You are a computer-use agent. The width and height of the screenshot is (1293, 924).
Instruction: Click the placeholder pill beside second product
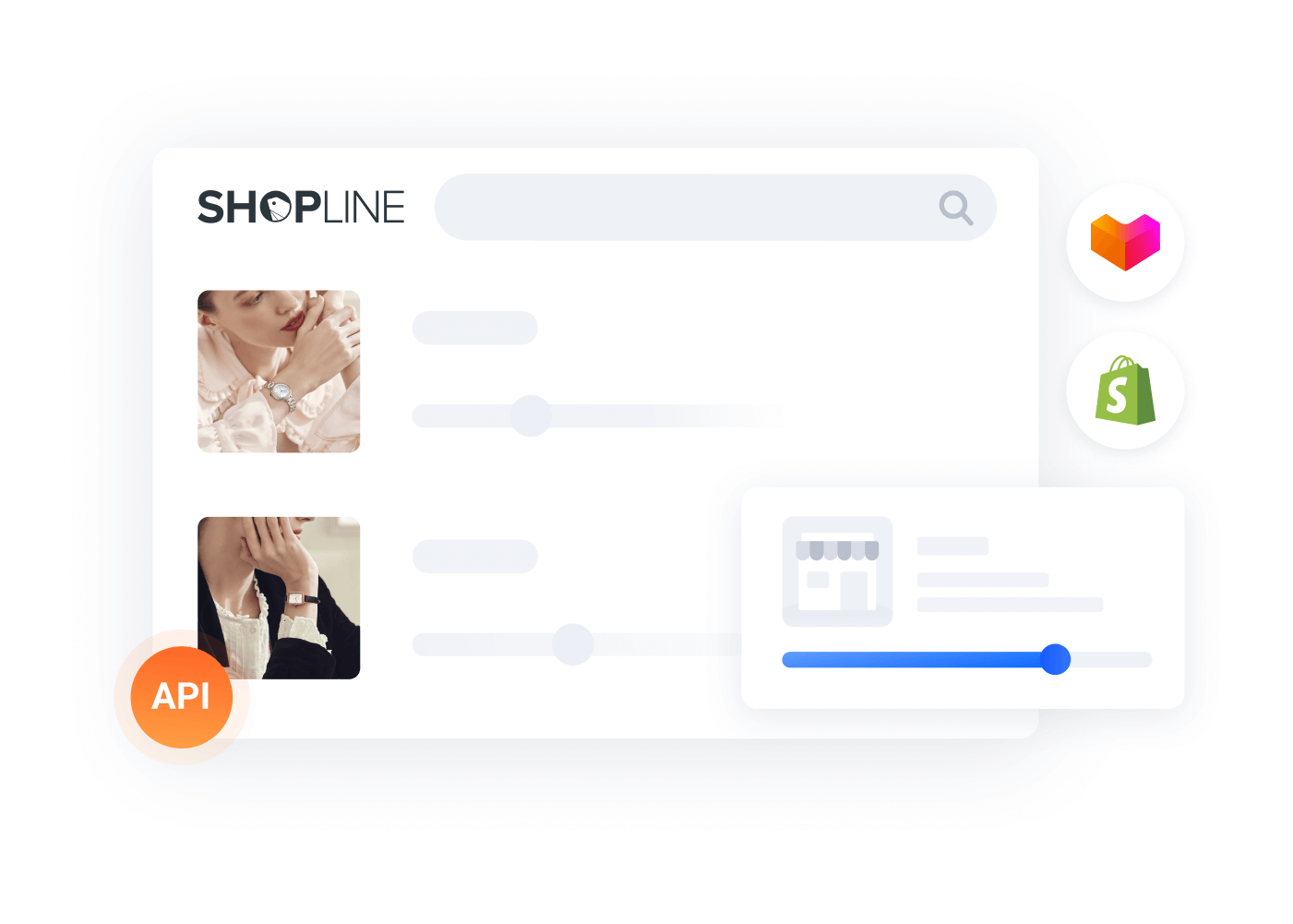point(474,557)
